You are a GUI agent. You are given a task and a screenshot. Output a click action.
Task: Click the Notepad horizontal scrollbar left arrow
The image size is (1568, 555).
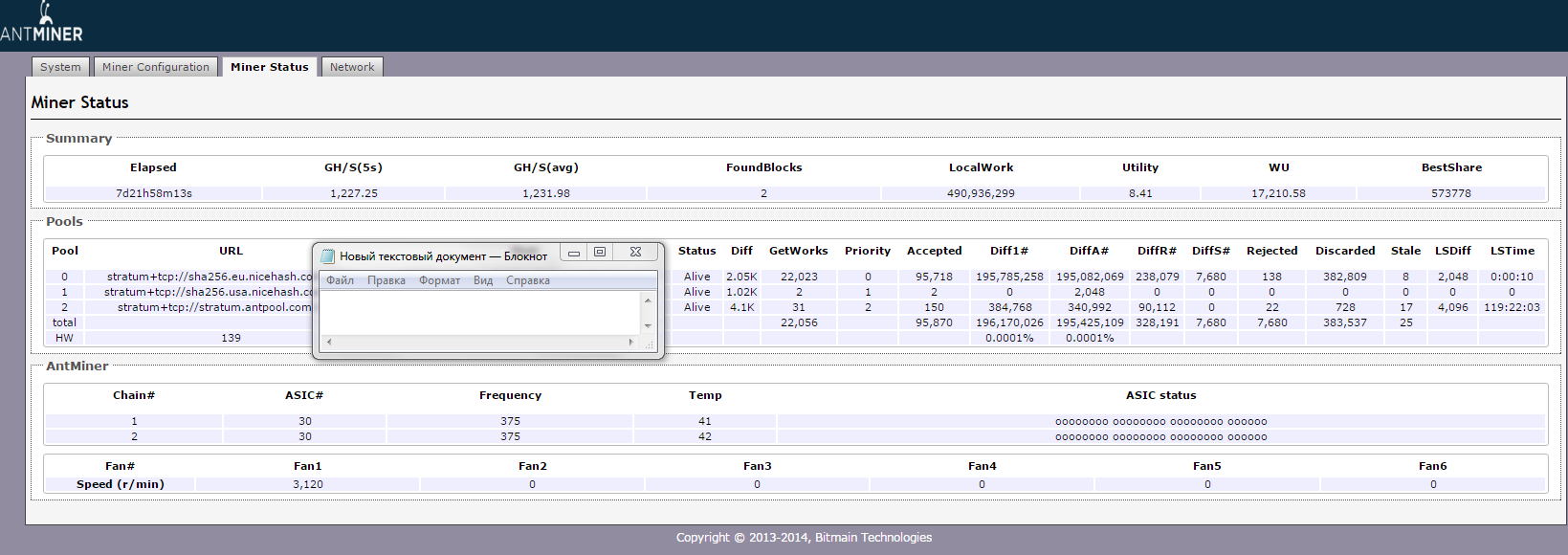(329, 342)
